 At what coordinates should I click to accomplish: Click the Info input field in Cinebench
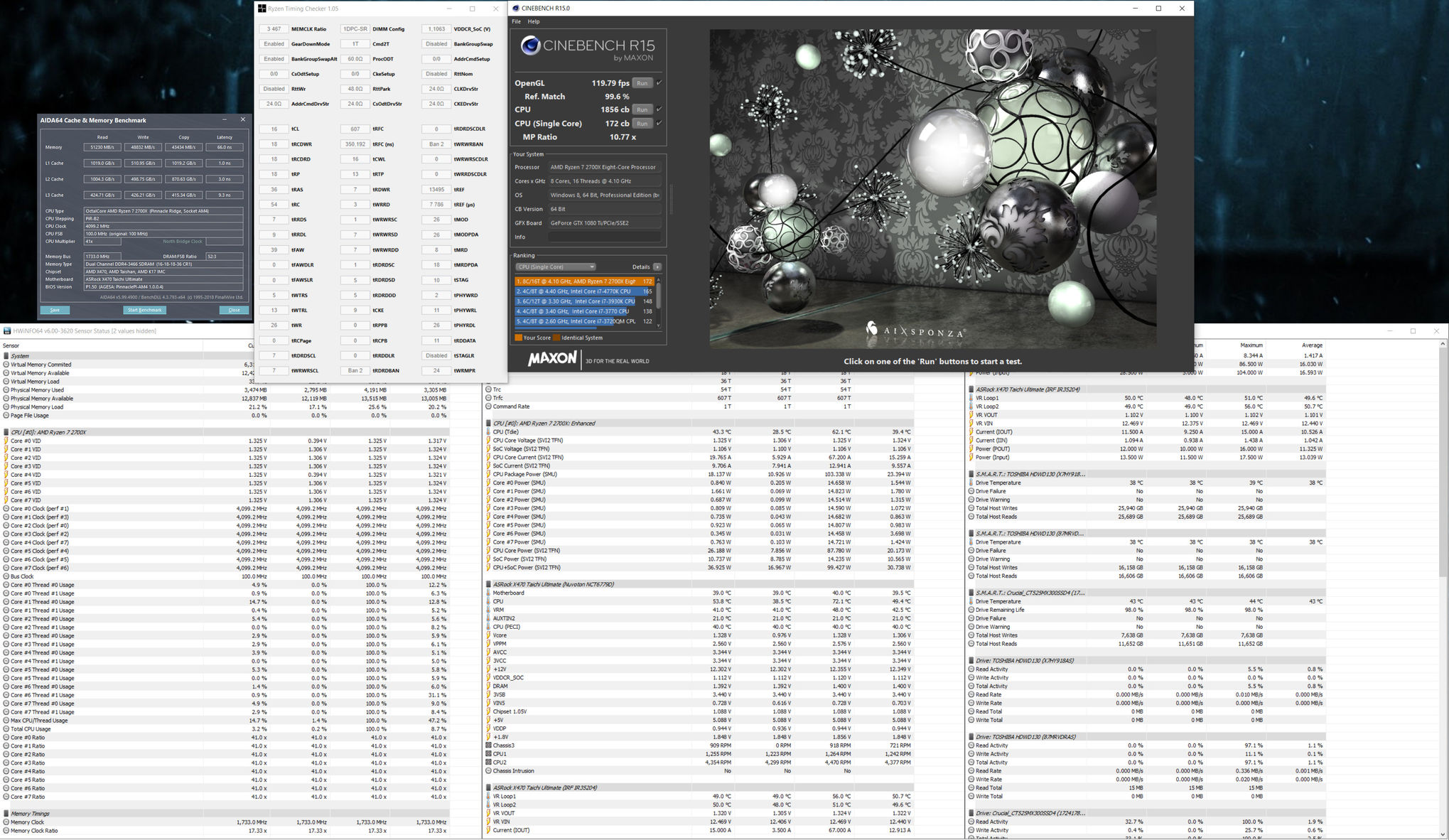coord(604,237)
